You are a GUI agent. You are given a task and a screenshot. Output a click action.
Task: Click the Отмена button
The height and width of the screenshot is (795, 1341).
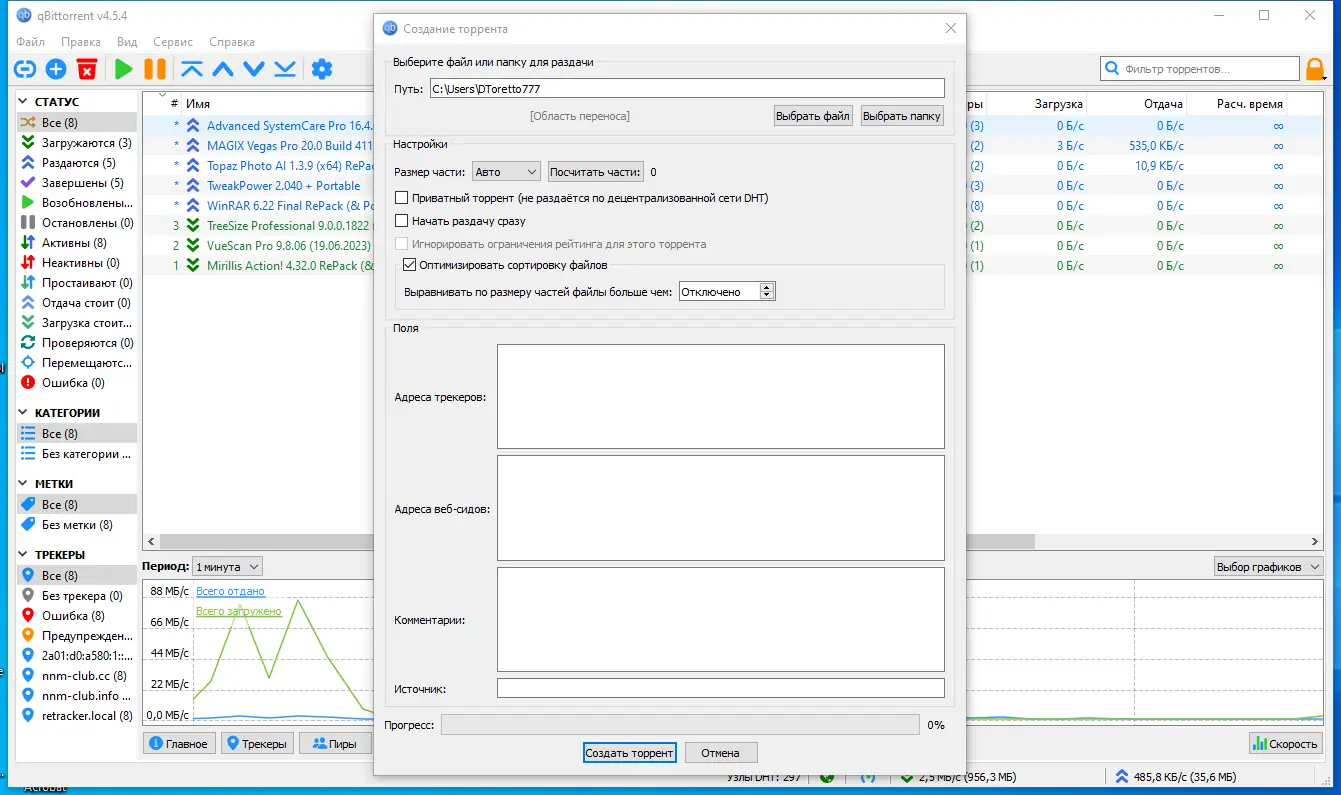click(x=720, y=753)
